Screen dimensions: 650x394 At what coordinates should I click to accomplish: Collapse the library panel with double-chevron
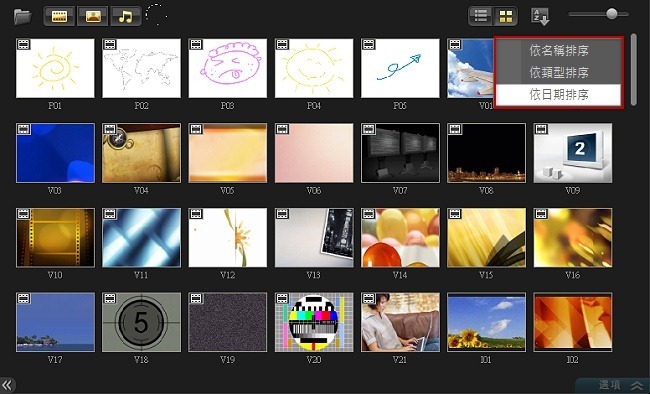[7, 385]
